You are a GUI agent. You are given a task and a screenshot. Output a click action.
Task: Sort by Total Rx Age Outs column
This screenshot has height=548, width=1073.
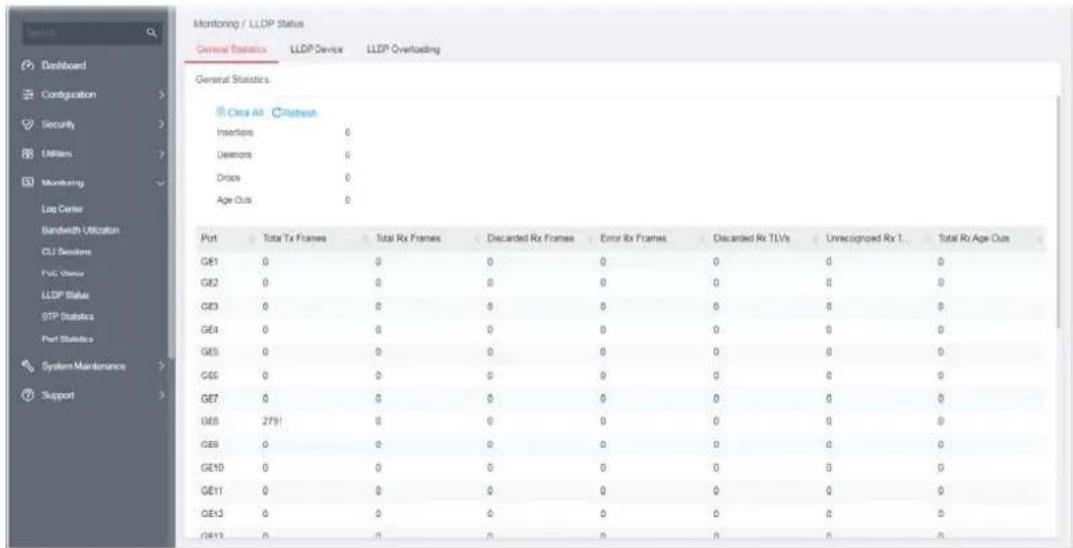pos(976,238)
